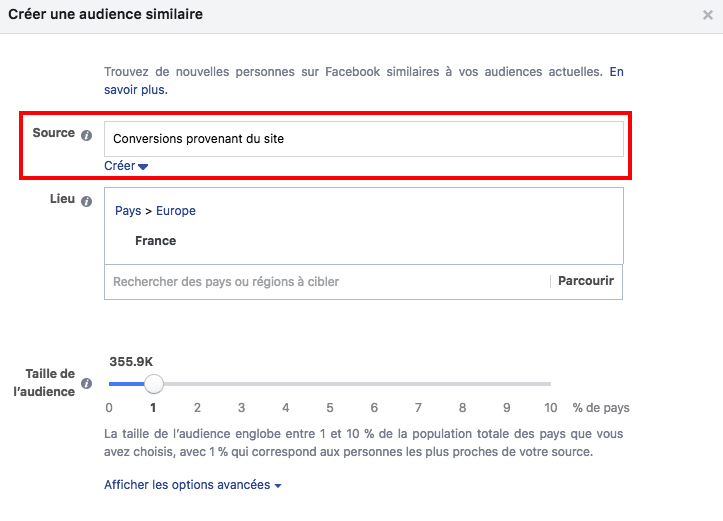Expand Afficher les options avancées
Image resolution: width=723 pixels, height=521 pixels.
[193, 485]
